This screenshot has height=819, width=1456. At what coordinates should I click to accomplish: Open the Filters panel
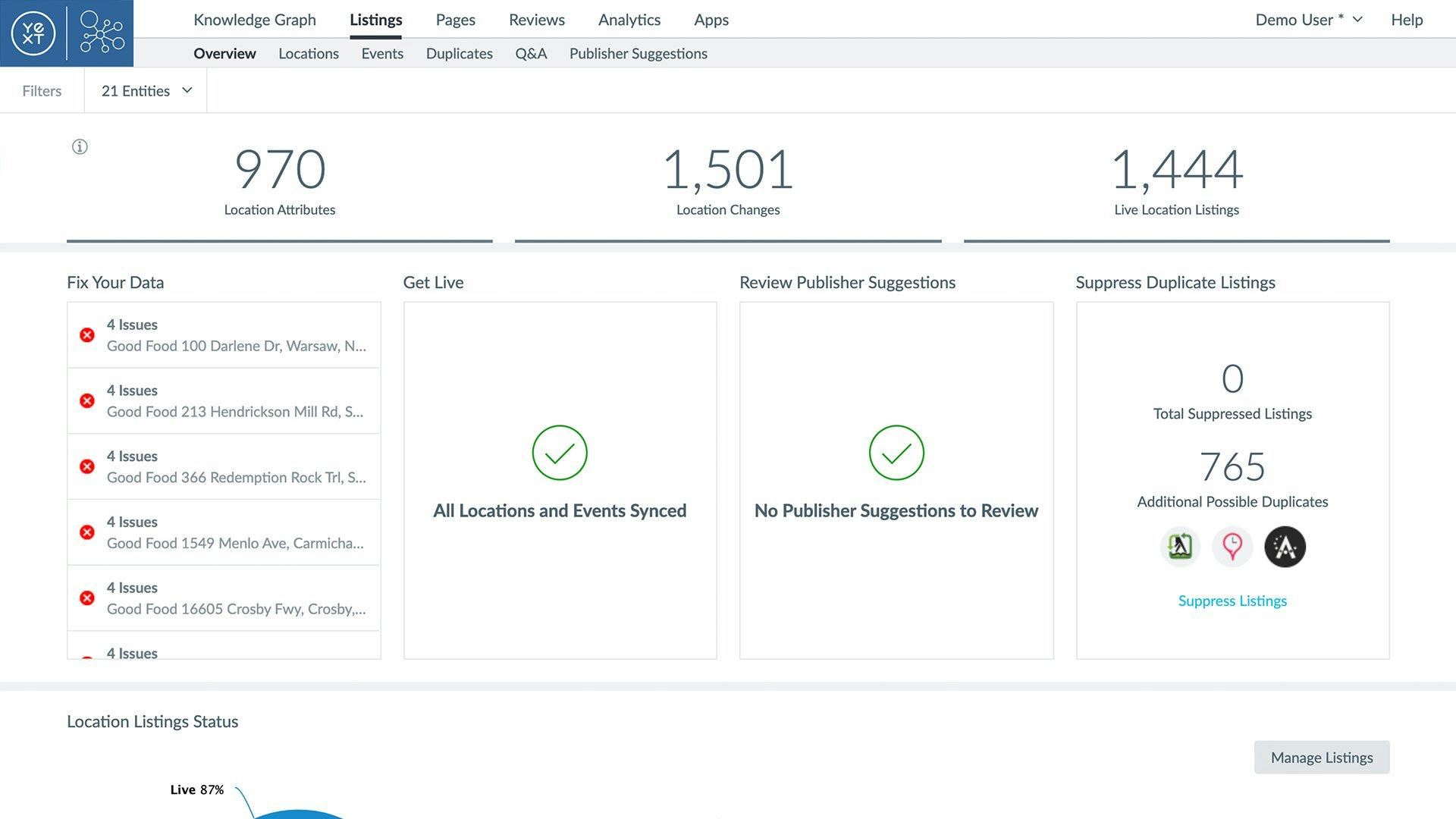(42, 91)
